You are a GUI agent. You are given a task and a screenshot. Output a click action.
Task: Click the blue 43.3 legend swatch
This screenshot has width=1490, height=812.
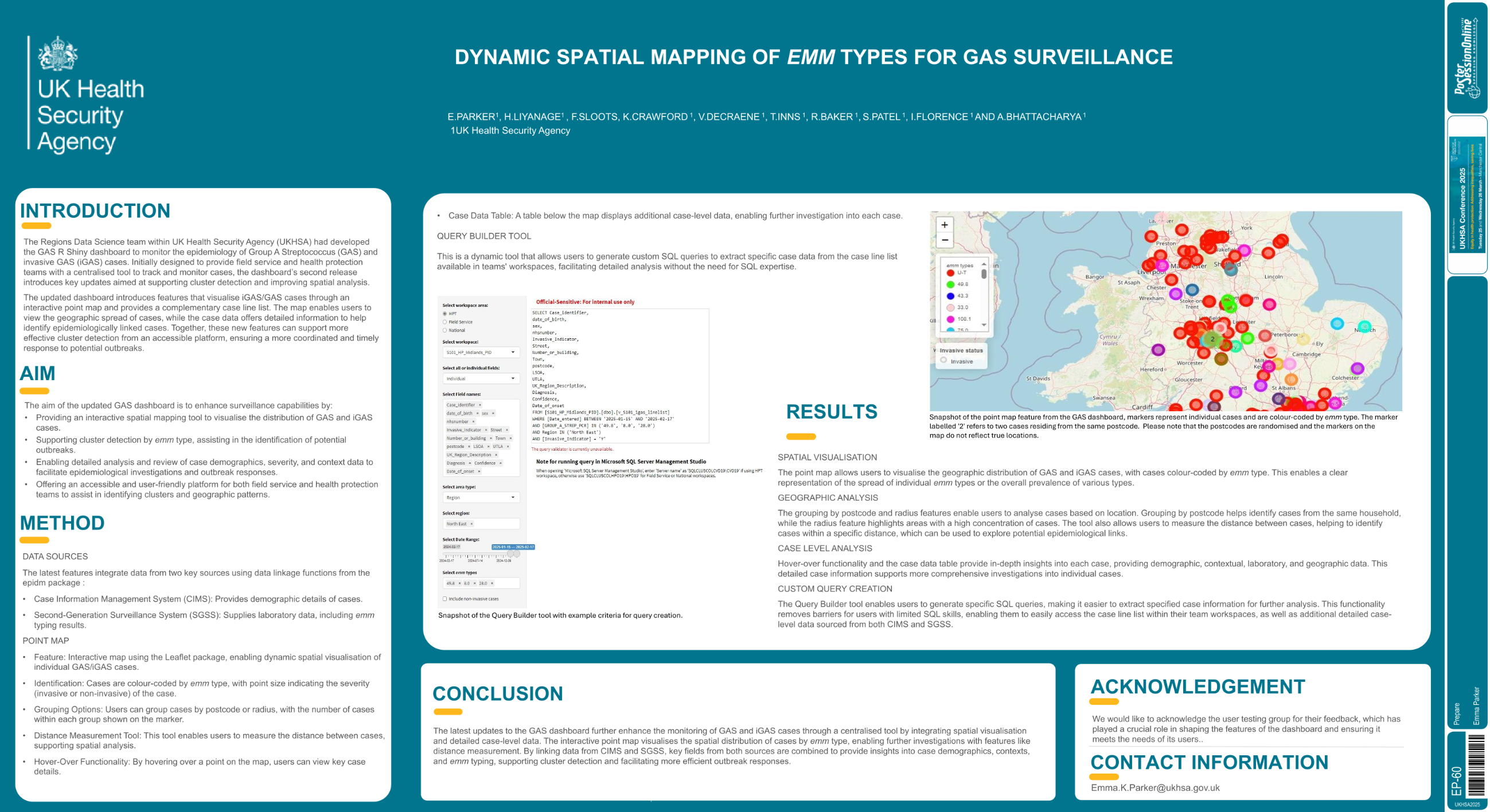tap(950, 296)
